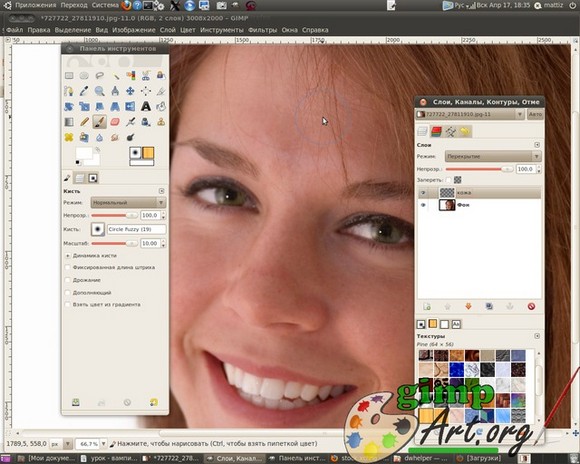
Task: Select the Color Picker eyedropper tool
Action: [84, 91]
